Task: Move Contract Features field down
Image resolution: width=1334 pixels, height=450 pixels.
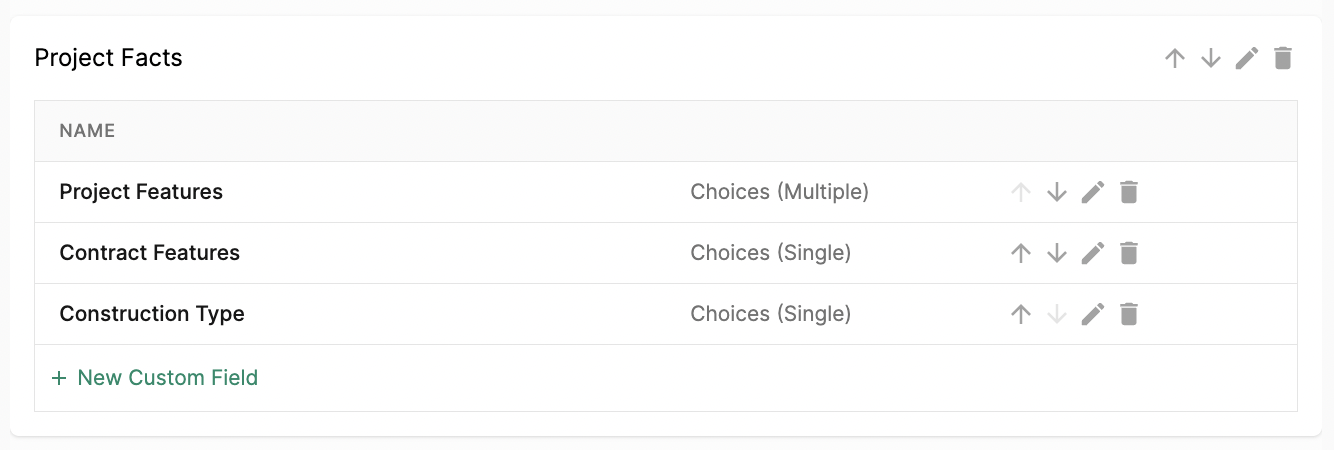Action: click(x=1057, y=253)
